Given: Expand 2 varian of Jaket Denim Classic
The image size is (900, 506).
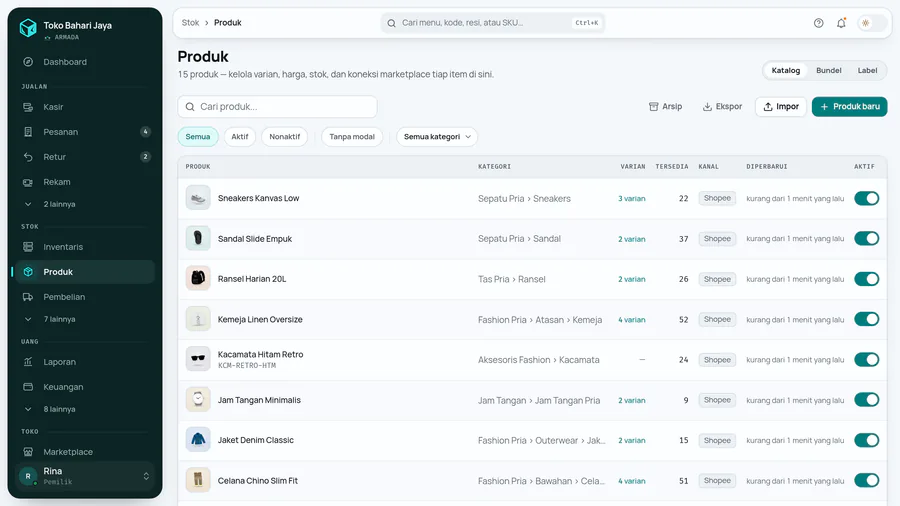Looking at the screenshot, I should (631, 441).
